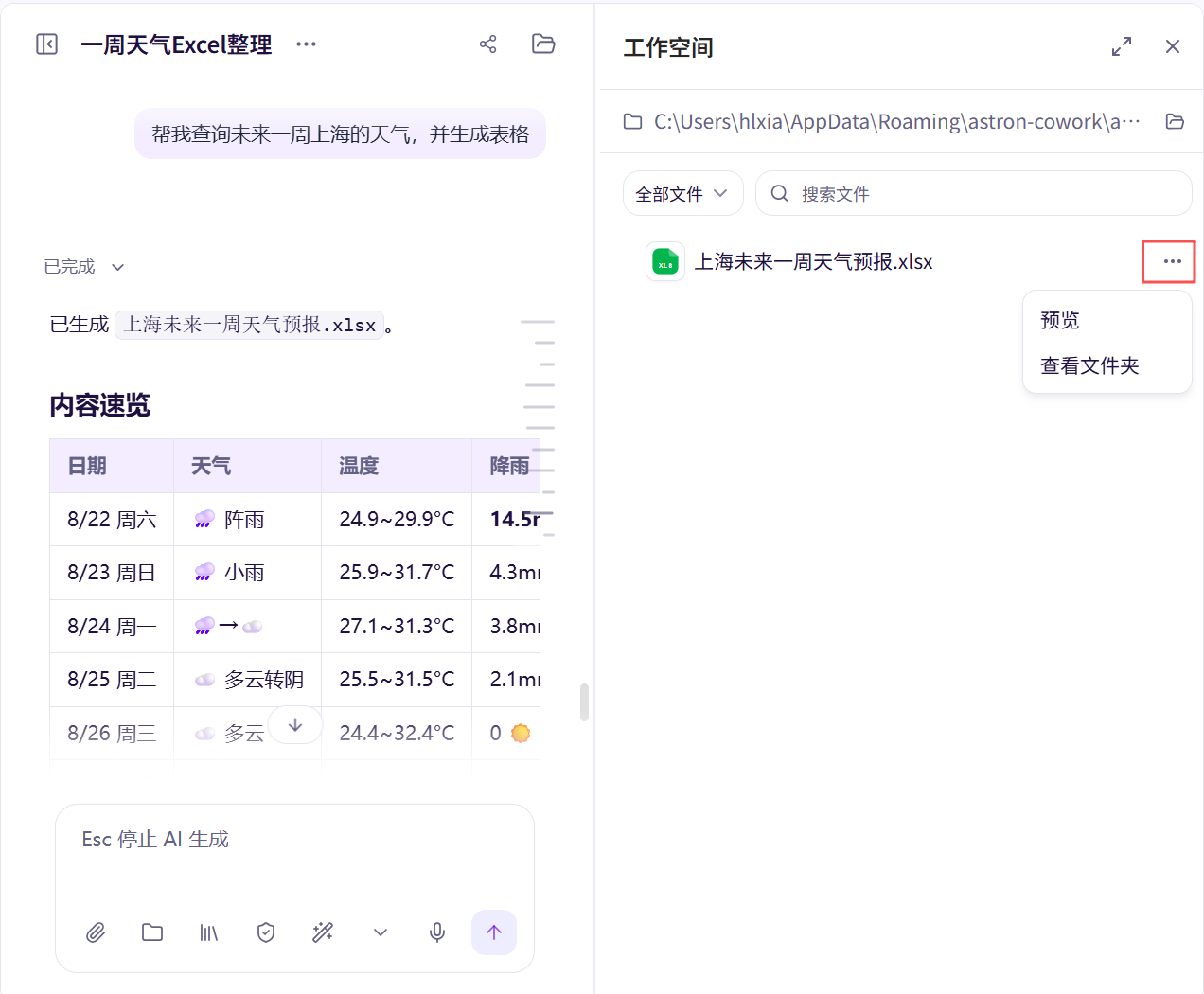Viewport: 1204px width, 994px height.
Task: Click the shield check icon
Action: (266, 932)
